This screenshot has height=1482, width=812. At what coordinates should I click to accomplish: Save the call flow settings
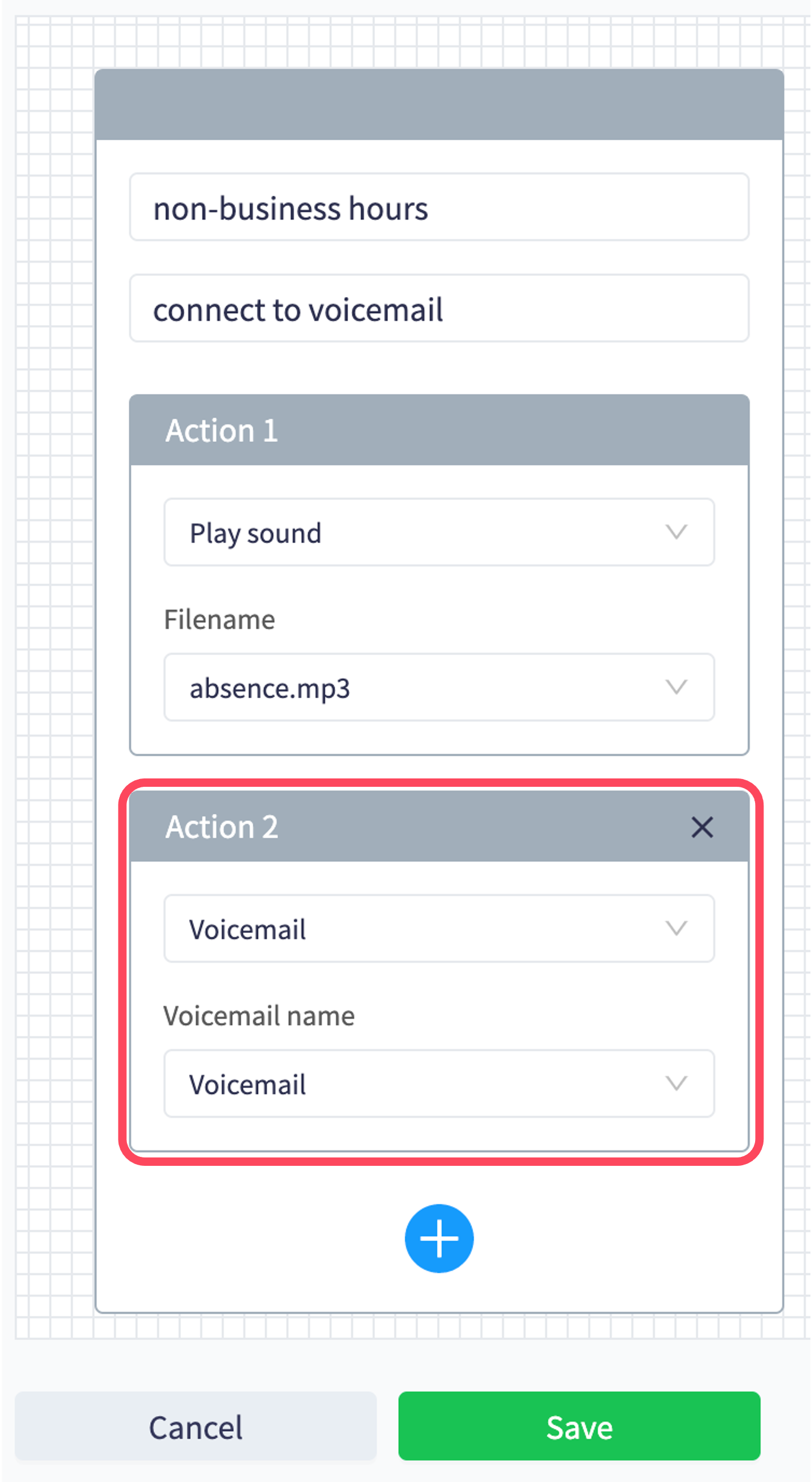coord(579,1426)
